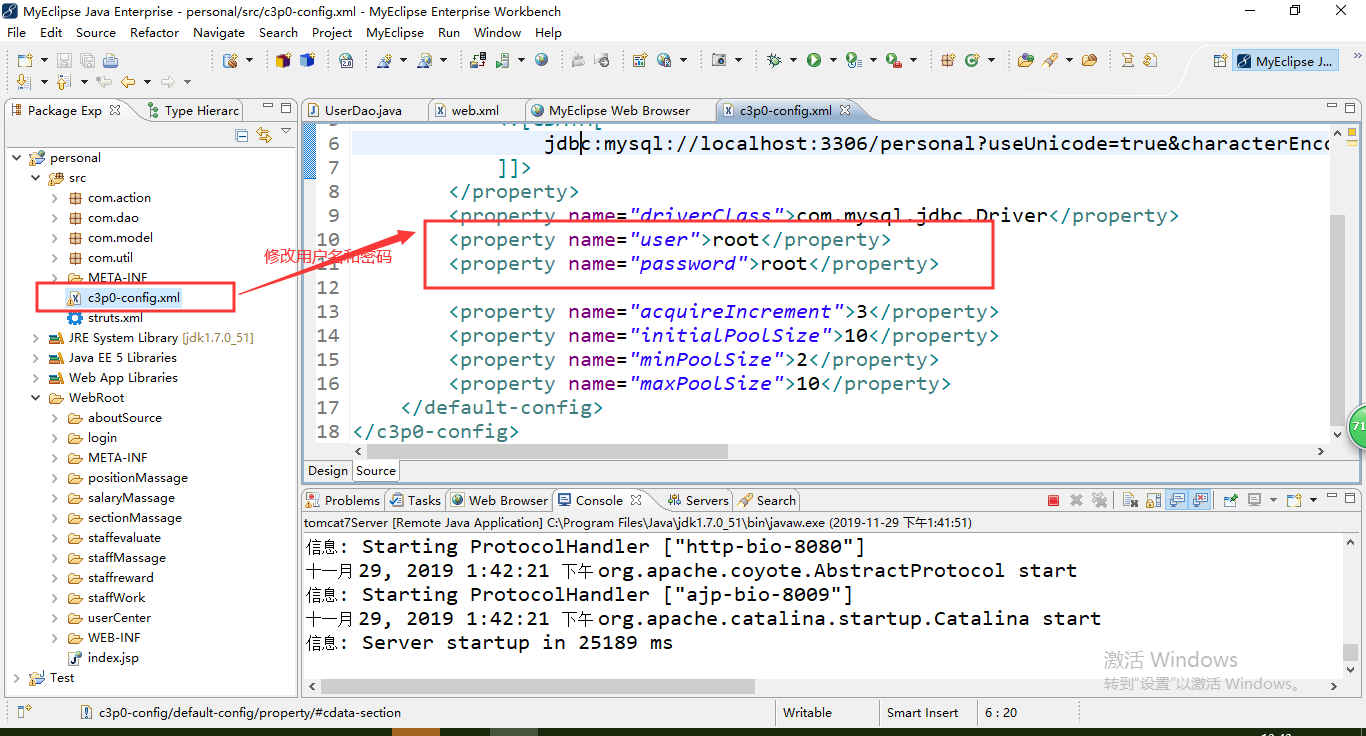Click the Next Annotation toolbar icon
The image size is (1366, 736).
[x=22, y=82]
